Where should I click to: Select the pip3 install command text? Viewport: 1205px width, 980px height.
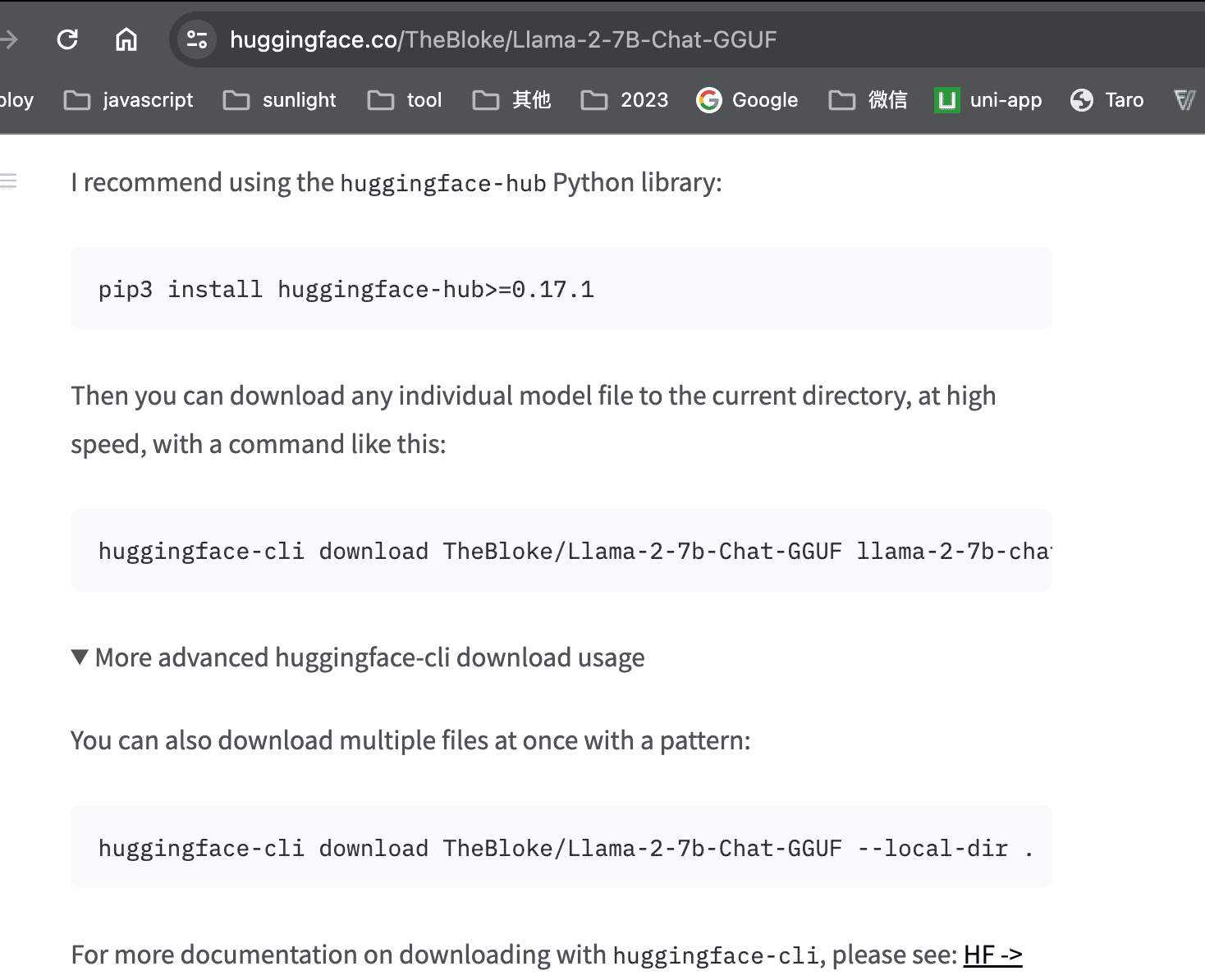pyautogui.click(x=346, y=288)
